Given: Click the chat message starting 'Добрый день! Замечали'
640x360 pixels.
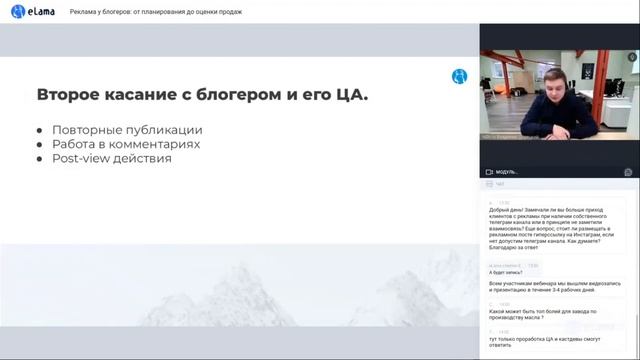Looking at the screenshot, I should click(551, 229).
